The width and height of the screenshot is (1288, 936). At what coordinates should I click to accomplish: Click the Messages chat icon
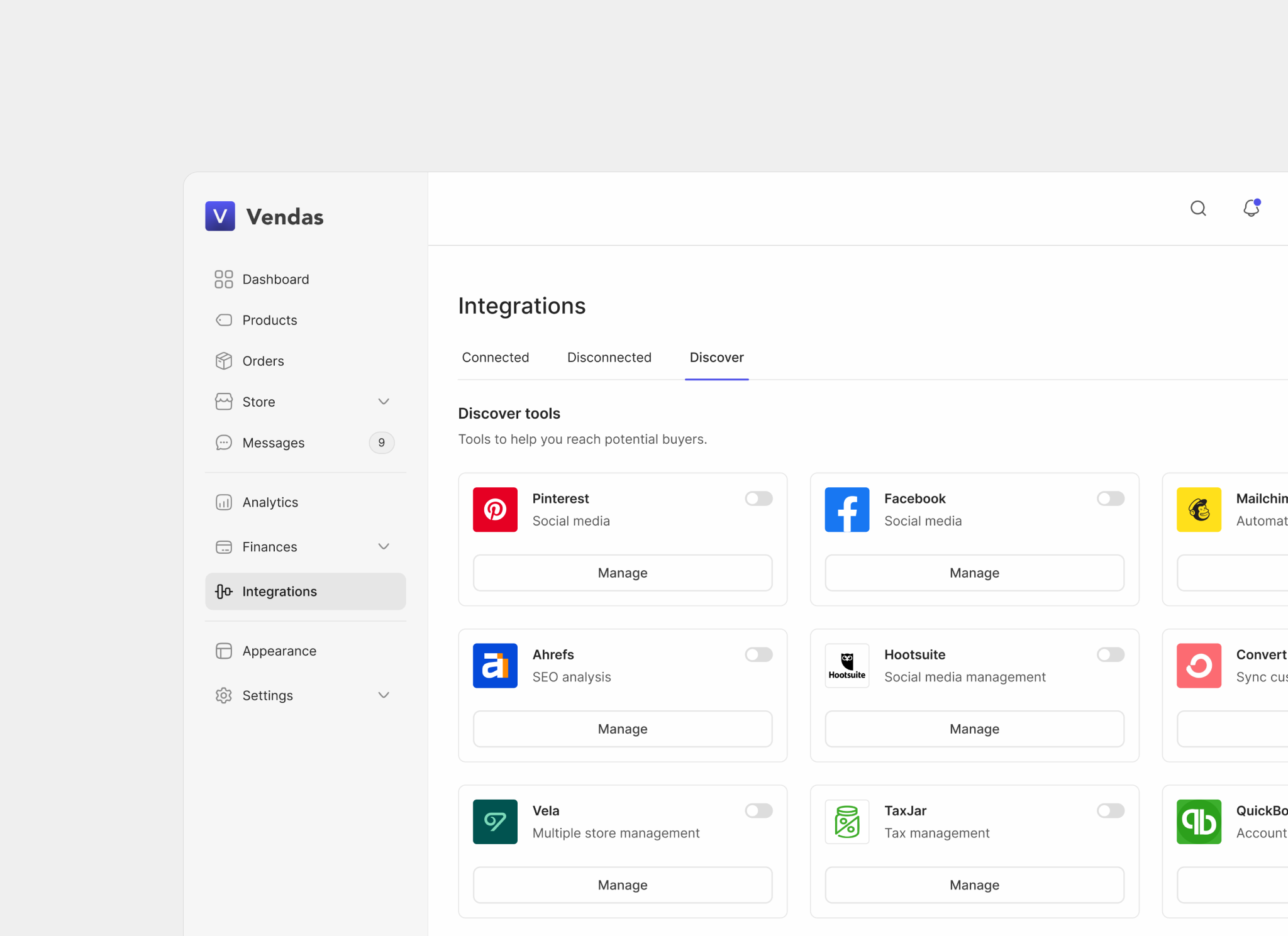click(x=224, y=443)
